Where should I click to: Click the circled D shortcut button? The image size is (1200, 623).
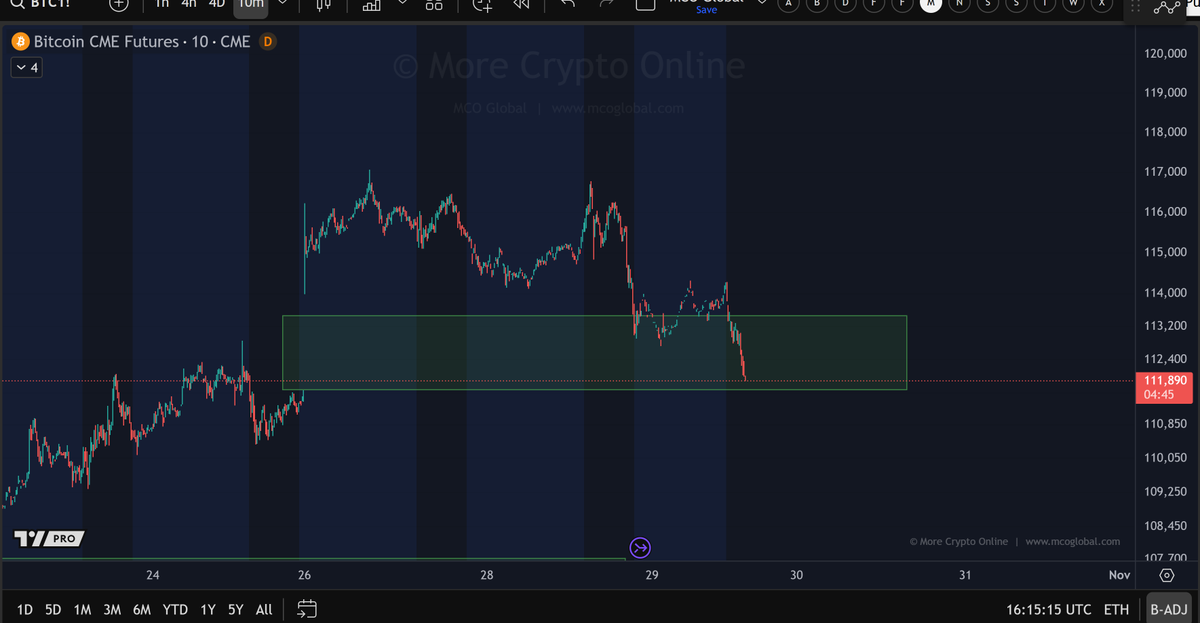pos(846,4)
